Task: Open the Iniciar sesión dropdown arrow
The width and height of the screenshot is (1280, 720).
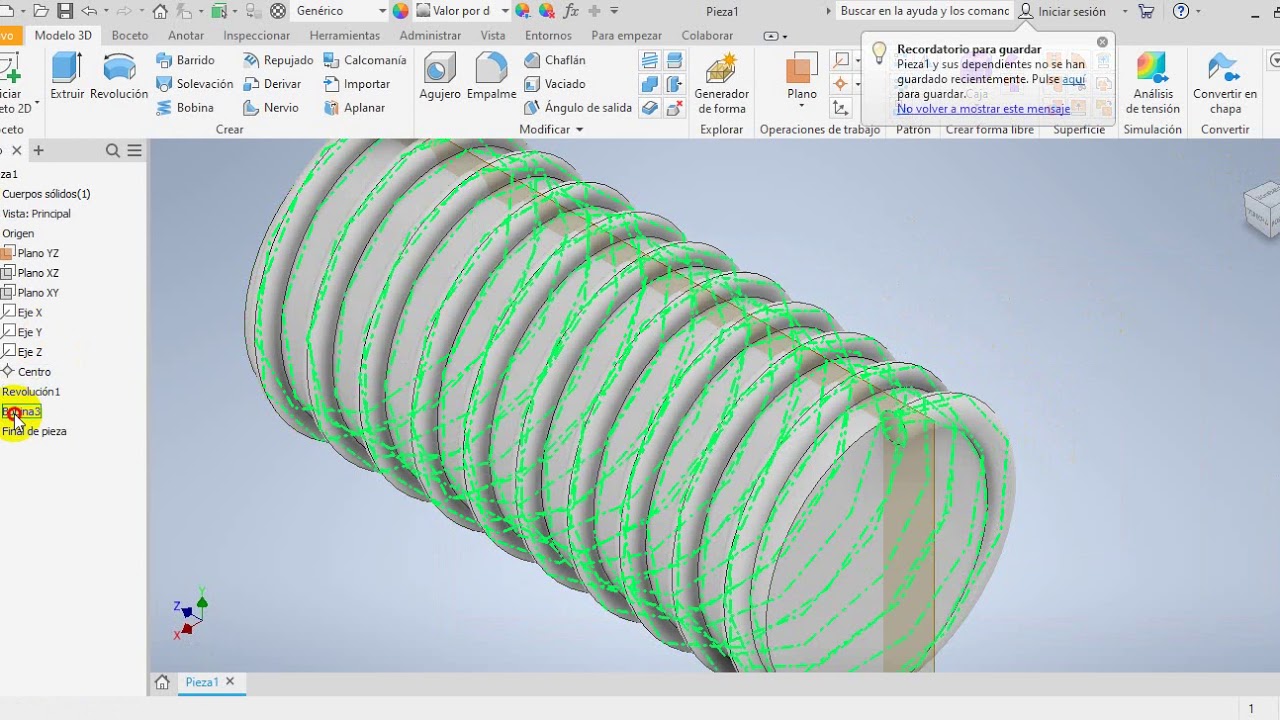Action: point(1125,11)
